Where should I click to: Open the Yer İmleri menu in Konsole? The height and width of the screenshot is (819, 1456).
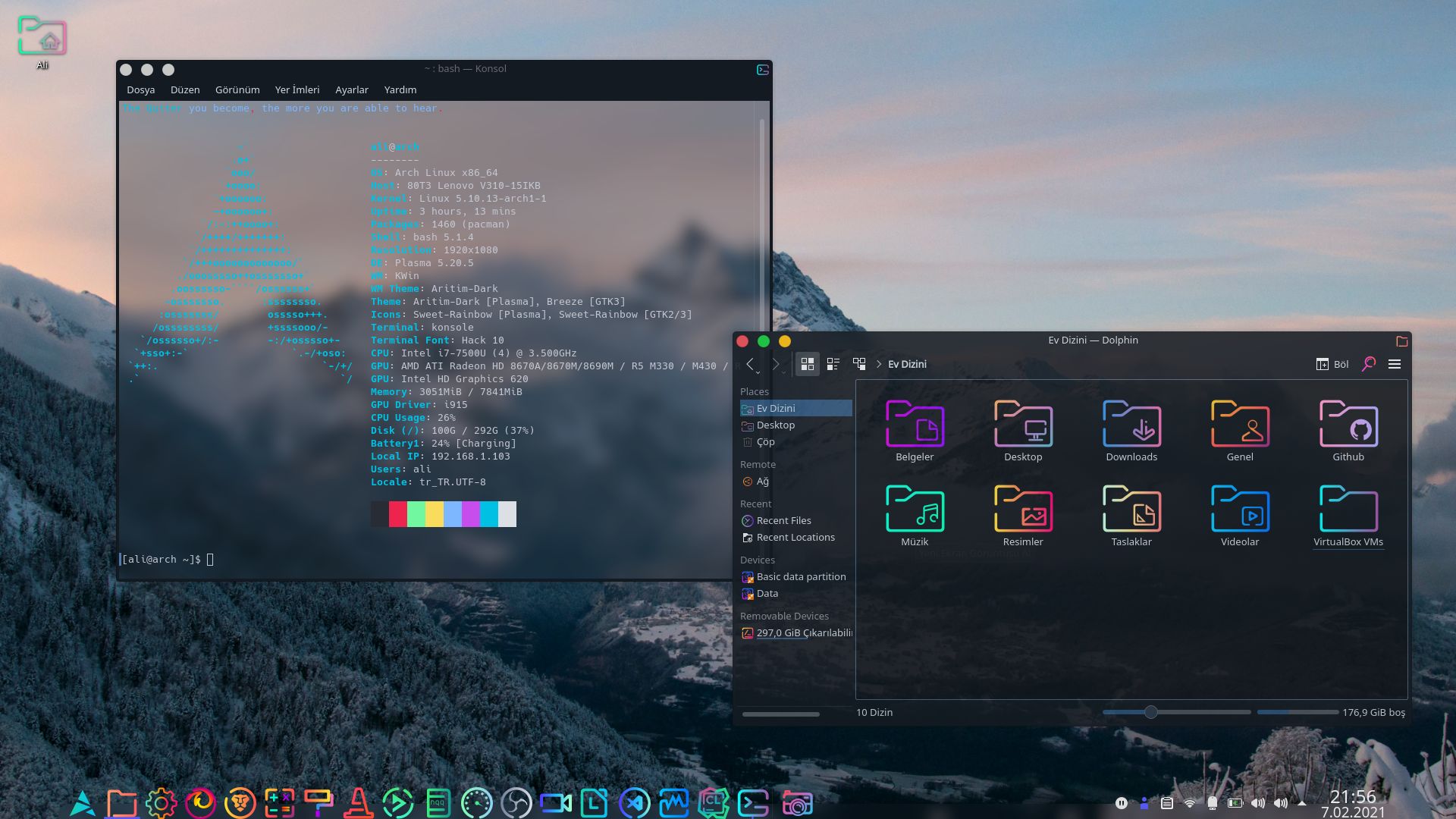[297, 89]
